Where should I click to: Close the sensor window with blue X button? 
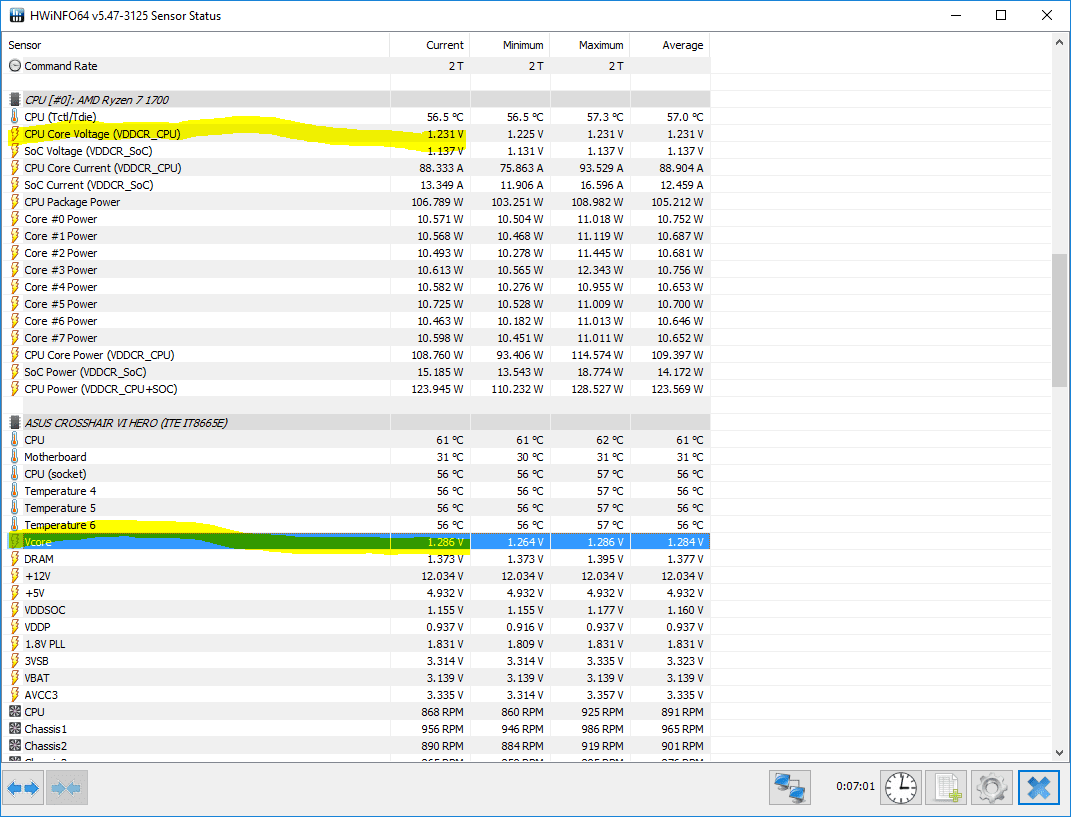1038,788
